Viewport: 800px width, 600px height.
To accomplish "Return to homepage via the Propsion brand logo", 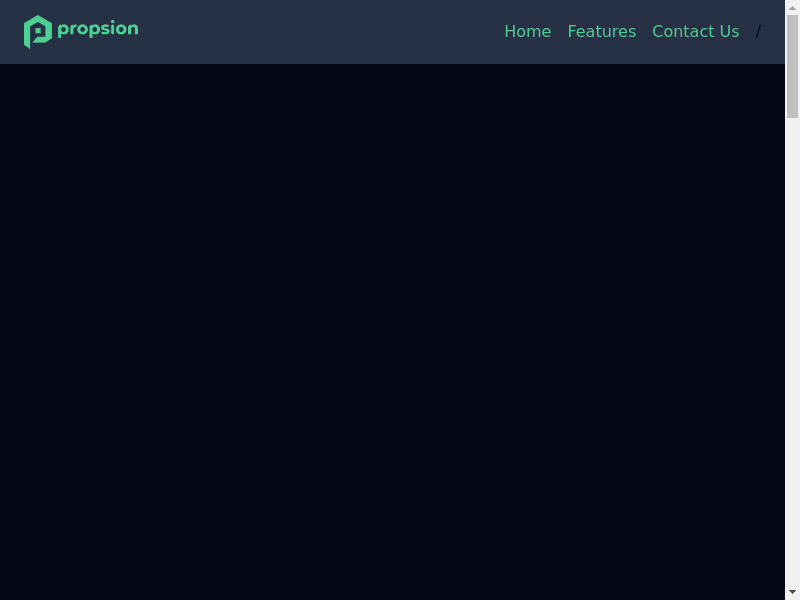I will (x=80, y=31).
